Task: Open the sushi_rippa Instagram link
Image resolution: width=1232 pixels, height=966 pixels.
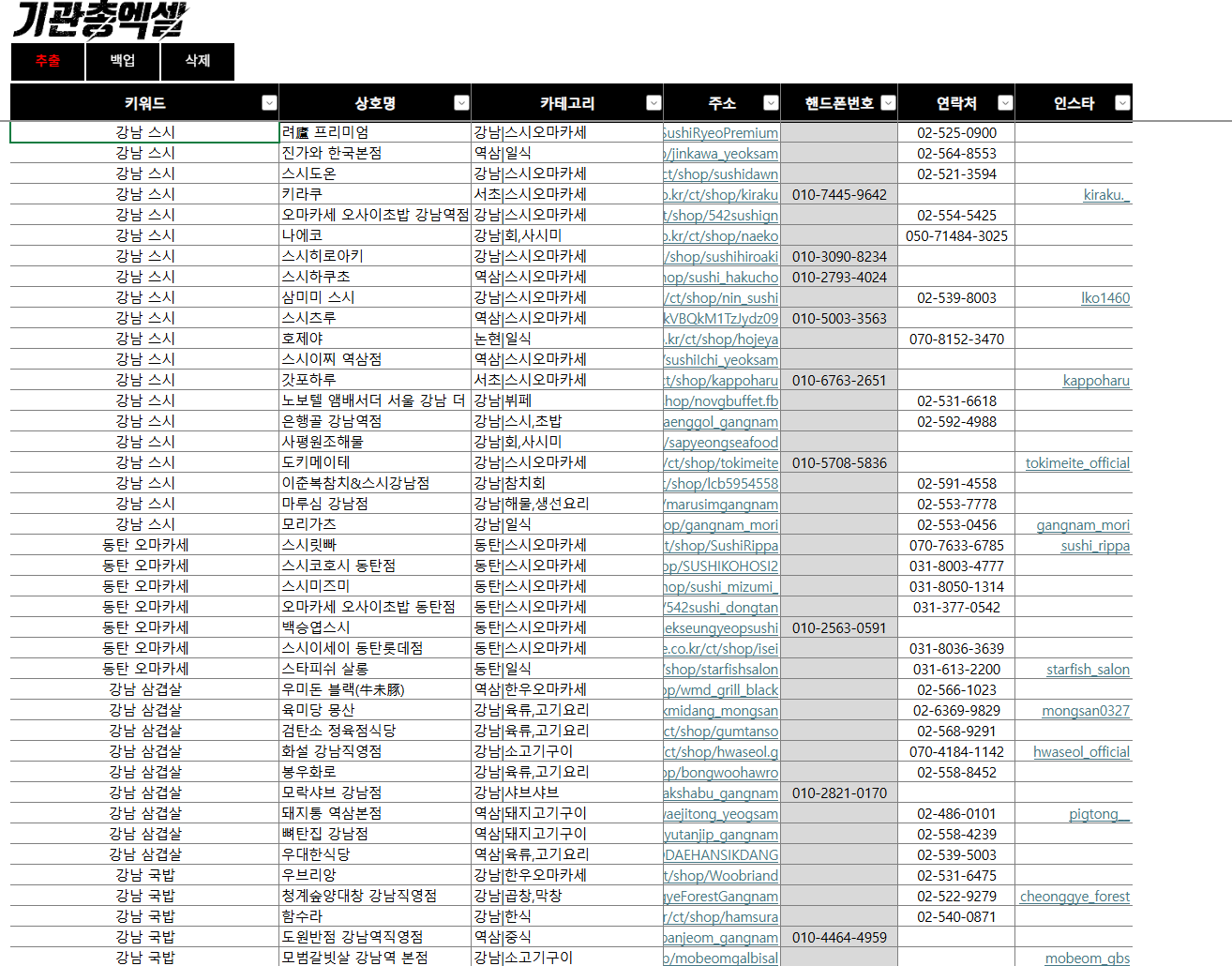Action: pos(1095,546)
